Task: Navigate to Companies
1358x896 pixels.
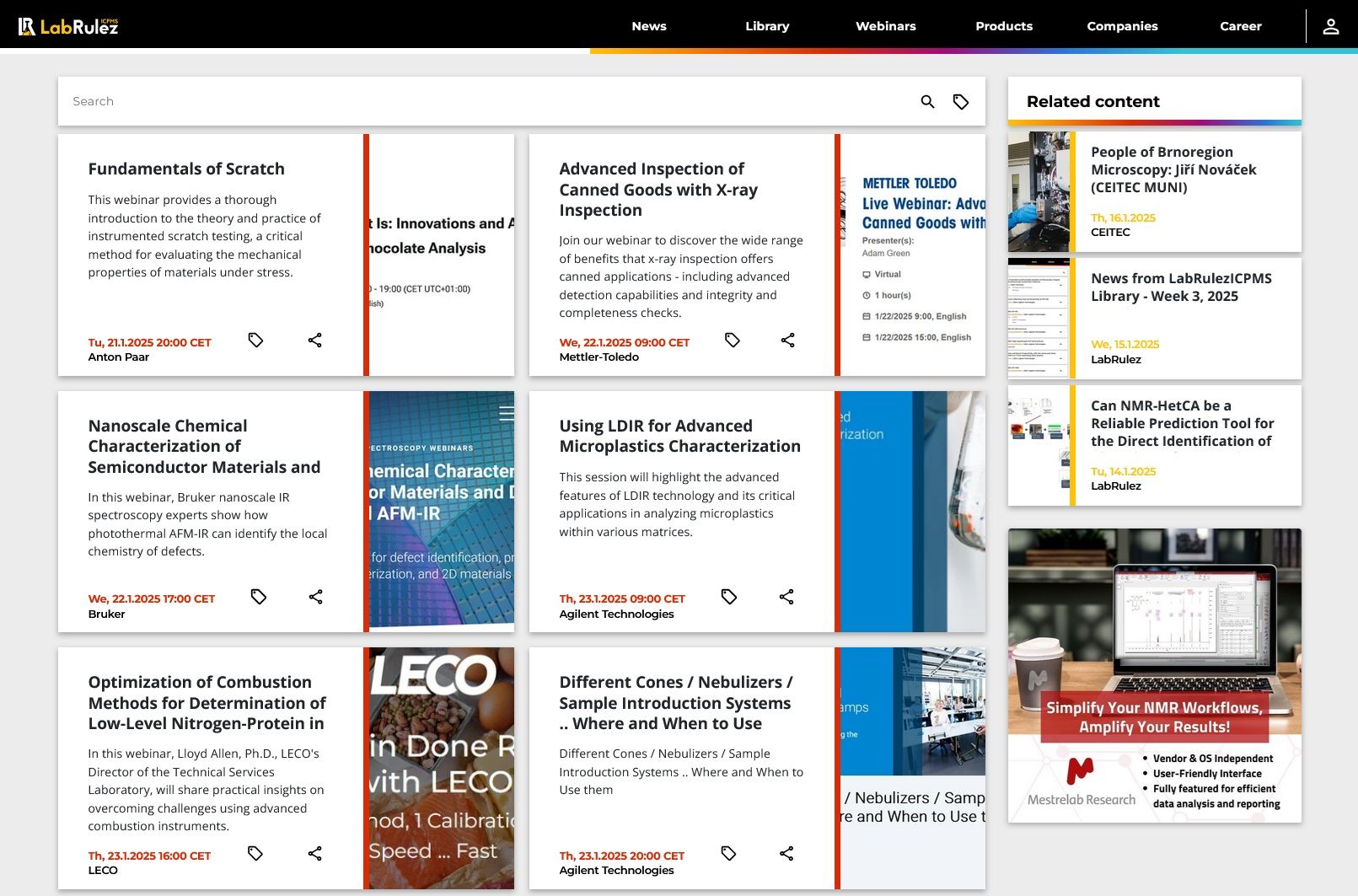Action: [1123, 26]
